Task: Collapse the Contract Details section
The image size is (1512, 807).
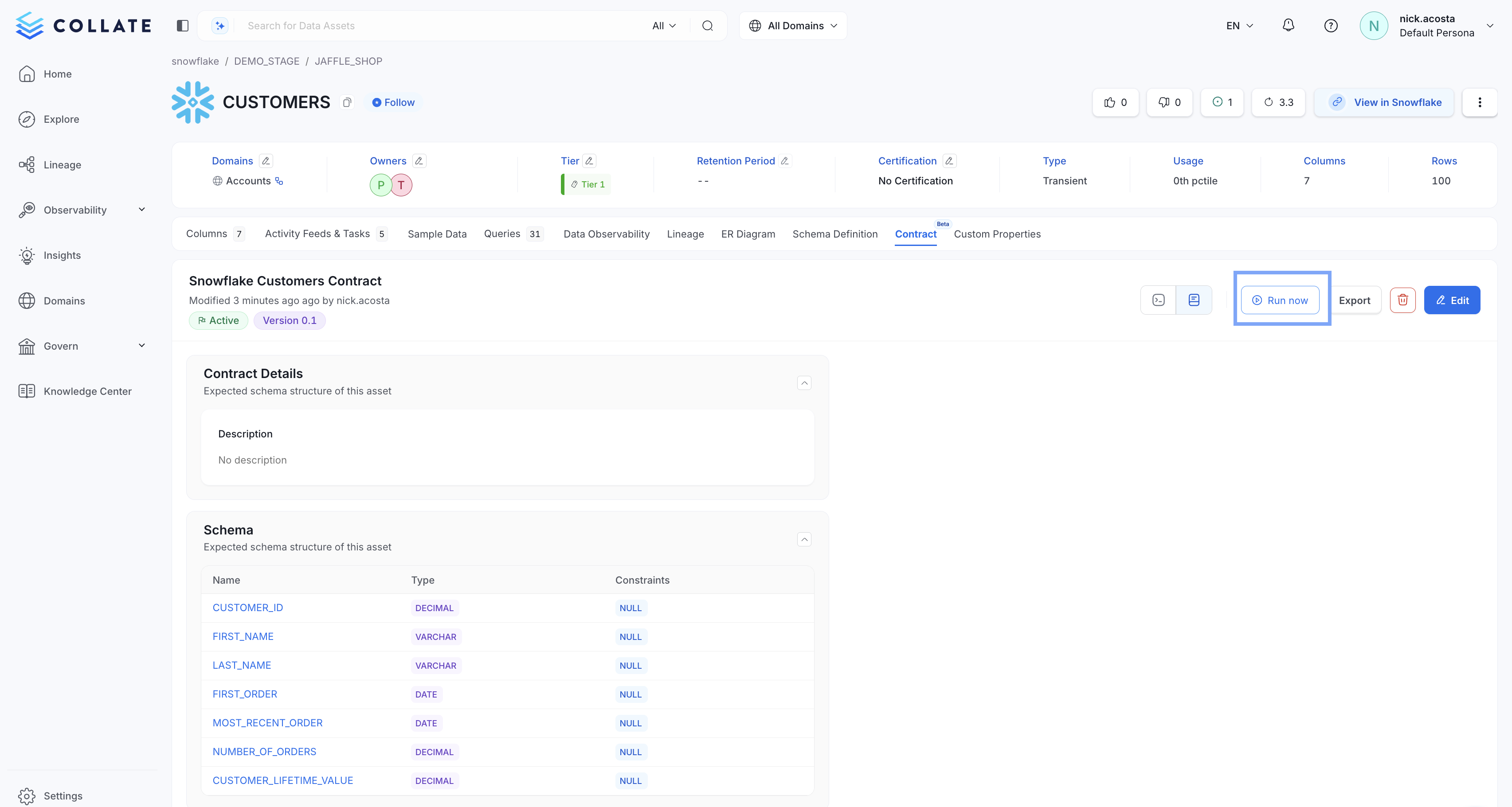Action: 804,382
